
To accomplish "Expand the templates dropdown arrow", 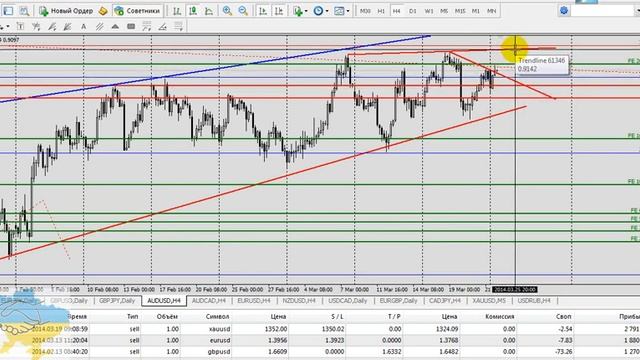I will (347, 11).
